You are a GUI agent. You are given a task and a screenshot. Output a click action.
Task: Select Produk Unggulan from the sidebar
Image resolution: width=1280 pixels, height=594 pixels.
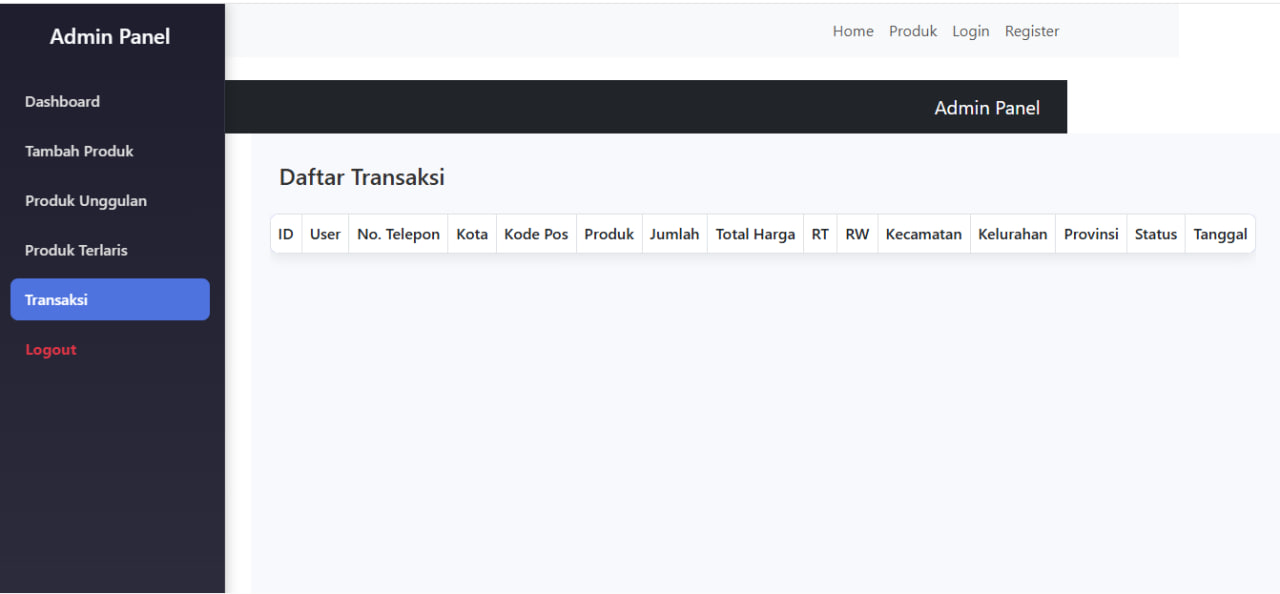(86, 201)
